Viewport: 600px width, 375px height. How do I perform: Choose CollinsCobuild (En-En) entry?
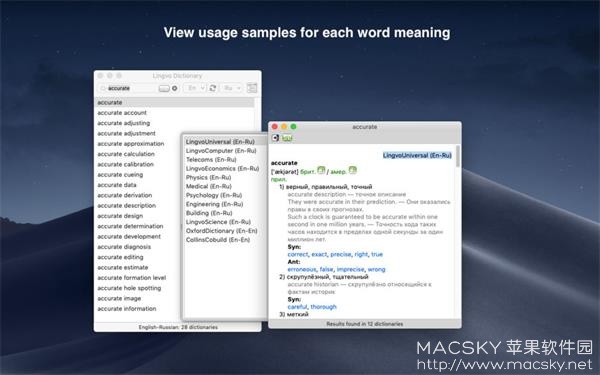pyautogui.click(x=218, y=240)
